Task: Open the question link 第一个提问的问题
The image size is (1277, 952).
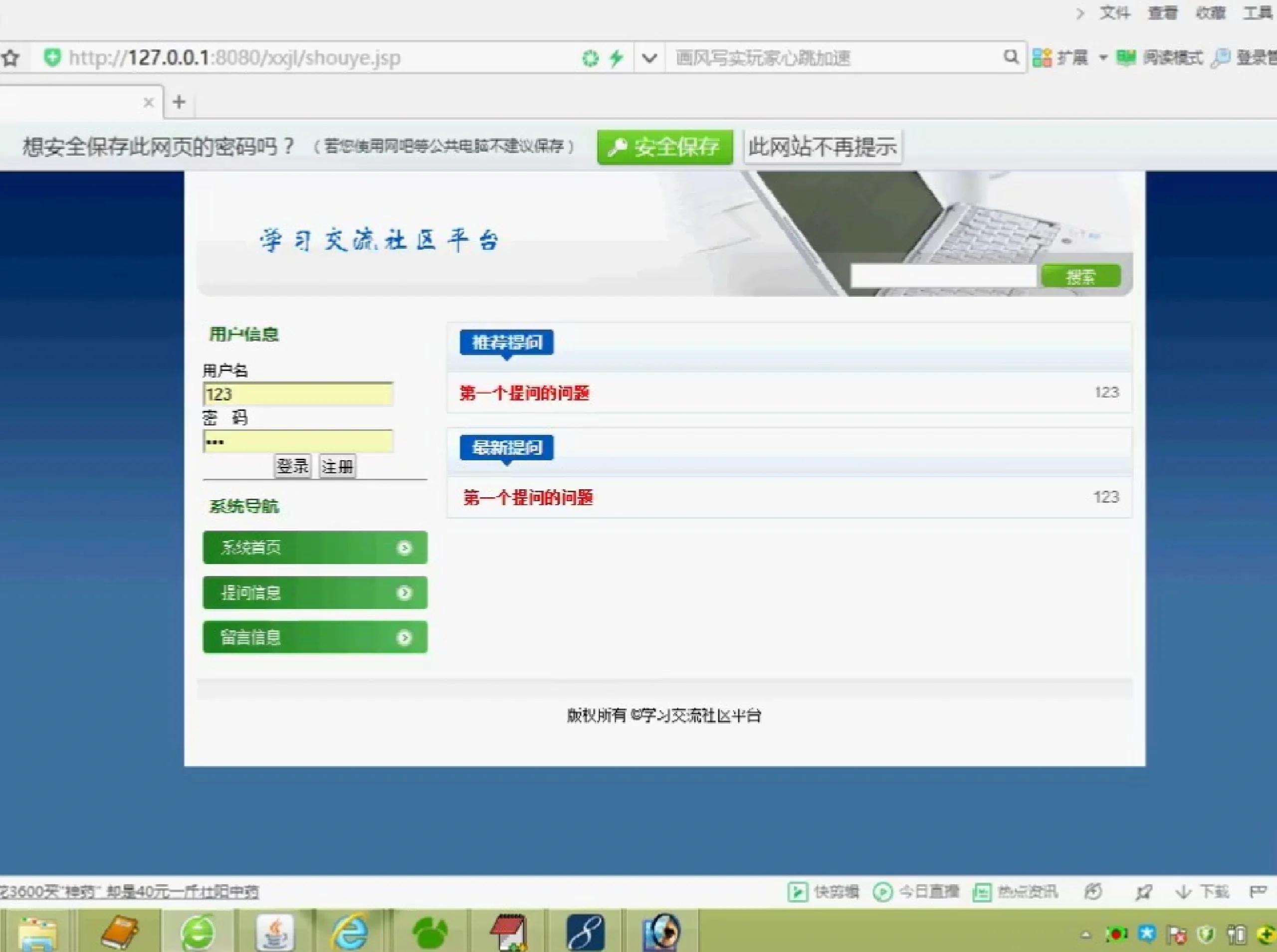Action: point(523,393)
